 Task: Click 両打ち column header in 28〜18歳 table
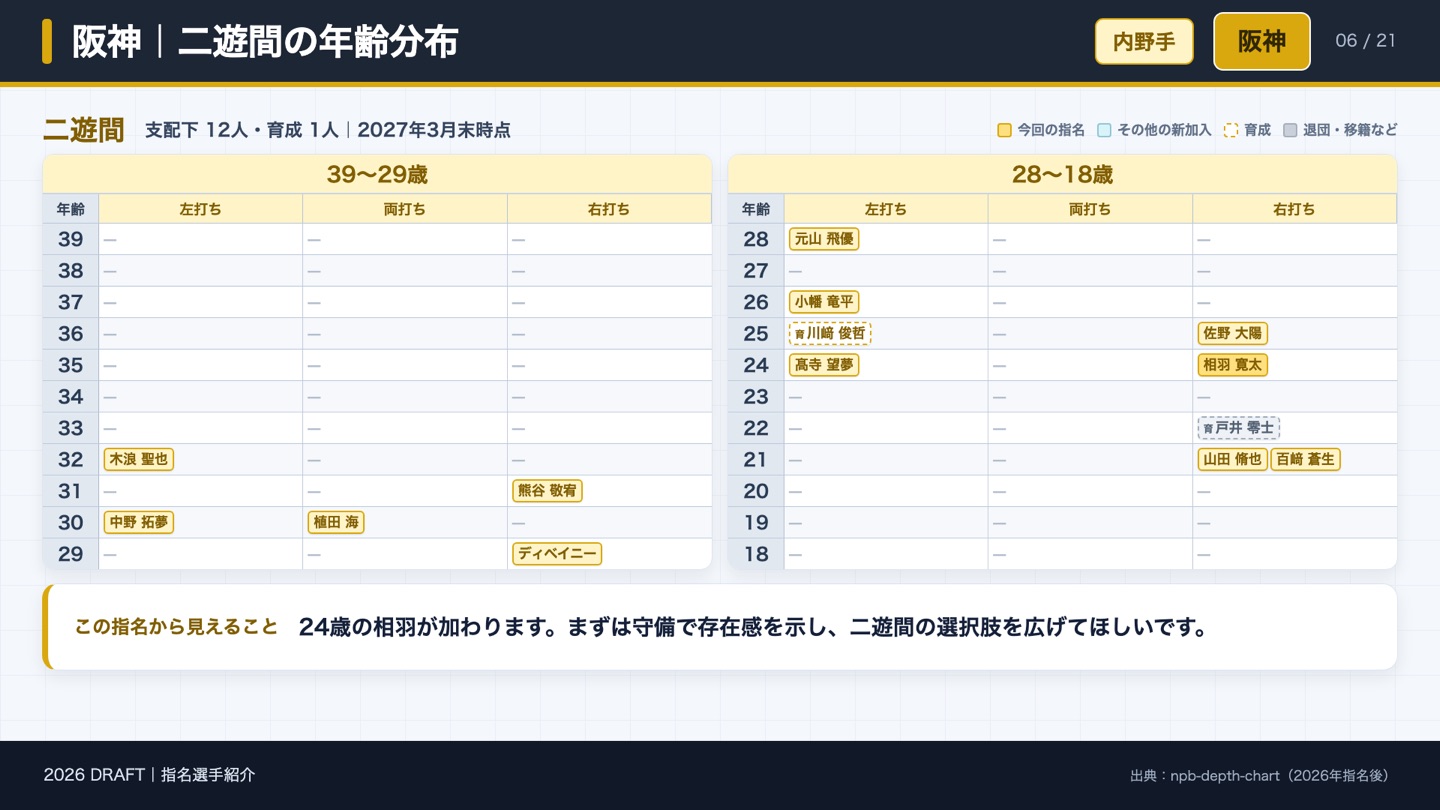1090,209
